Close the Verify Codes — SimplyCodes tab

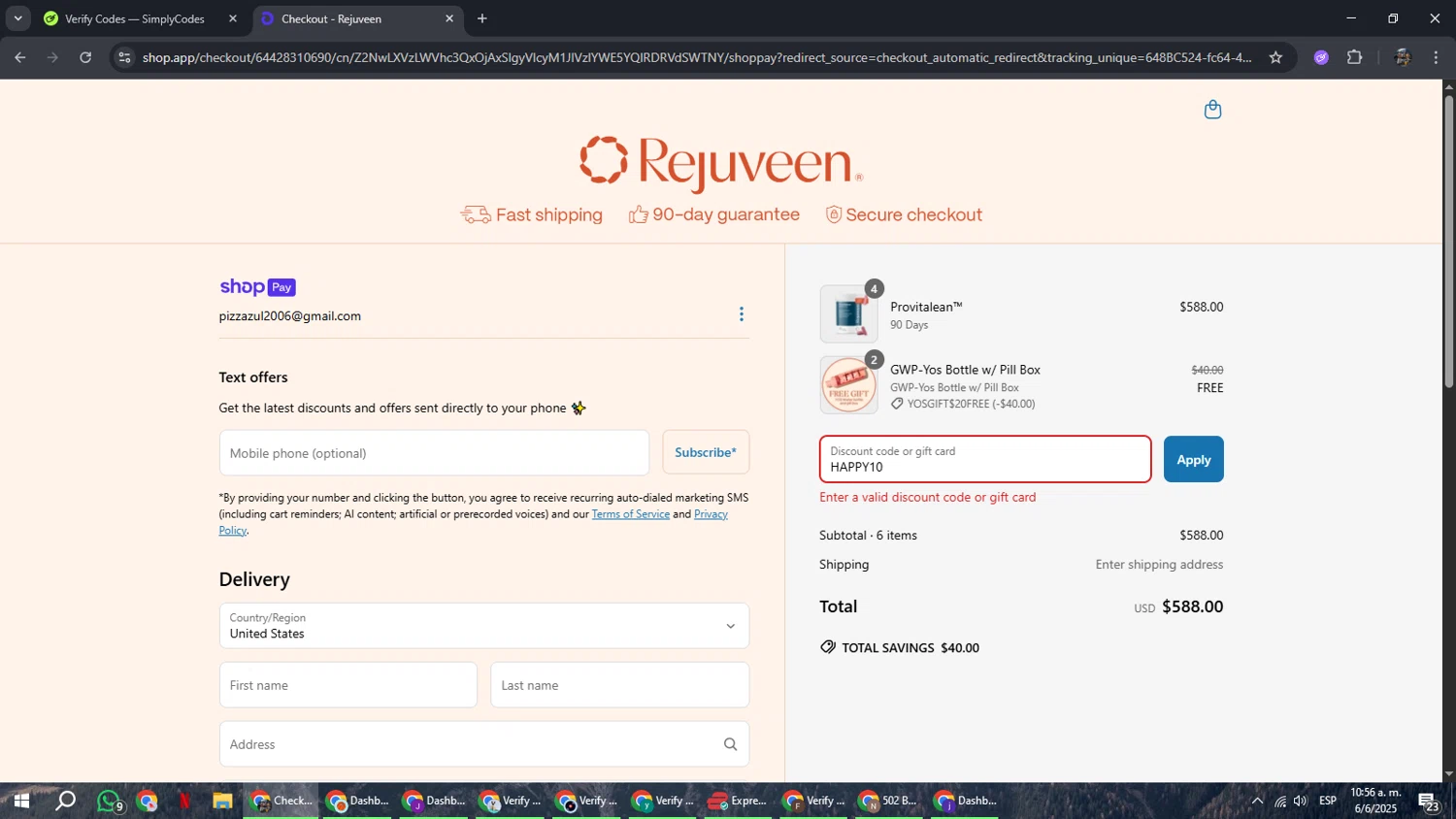point(233,18)
